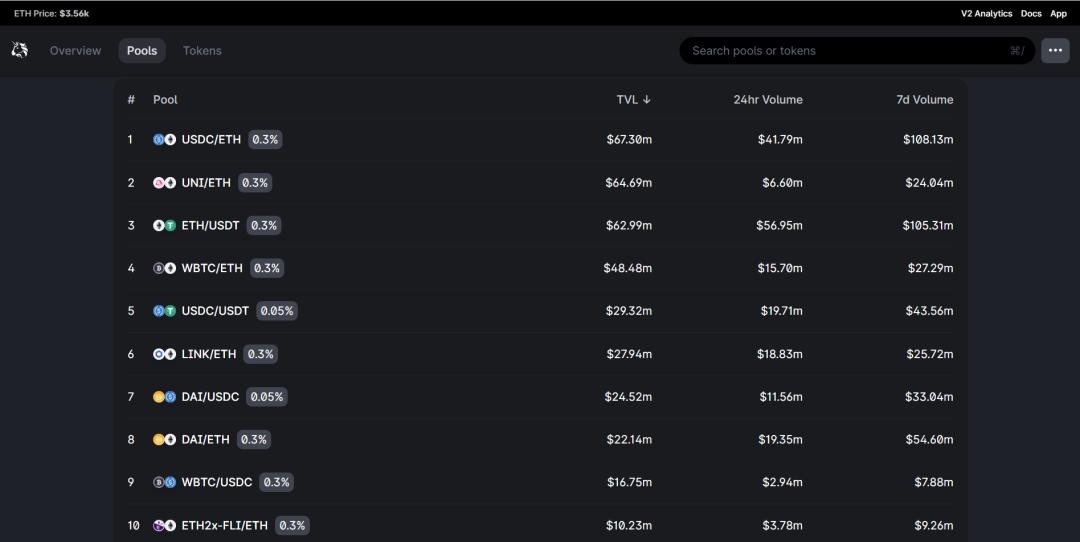
Task: Open the USDC/USDT 0.05% pool row
Action: [215, 311]
